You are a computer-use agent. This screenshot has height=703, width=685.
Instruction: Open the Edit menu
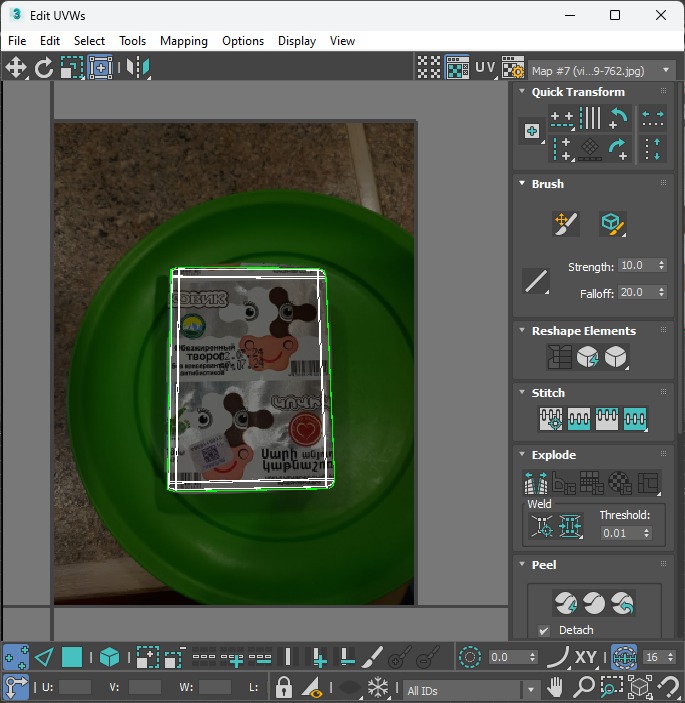coord(50,41)
